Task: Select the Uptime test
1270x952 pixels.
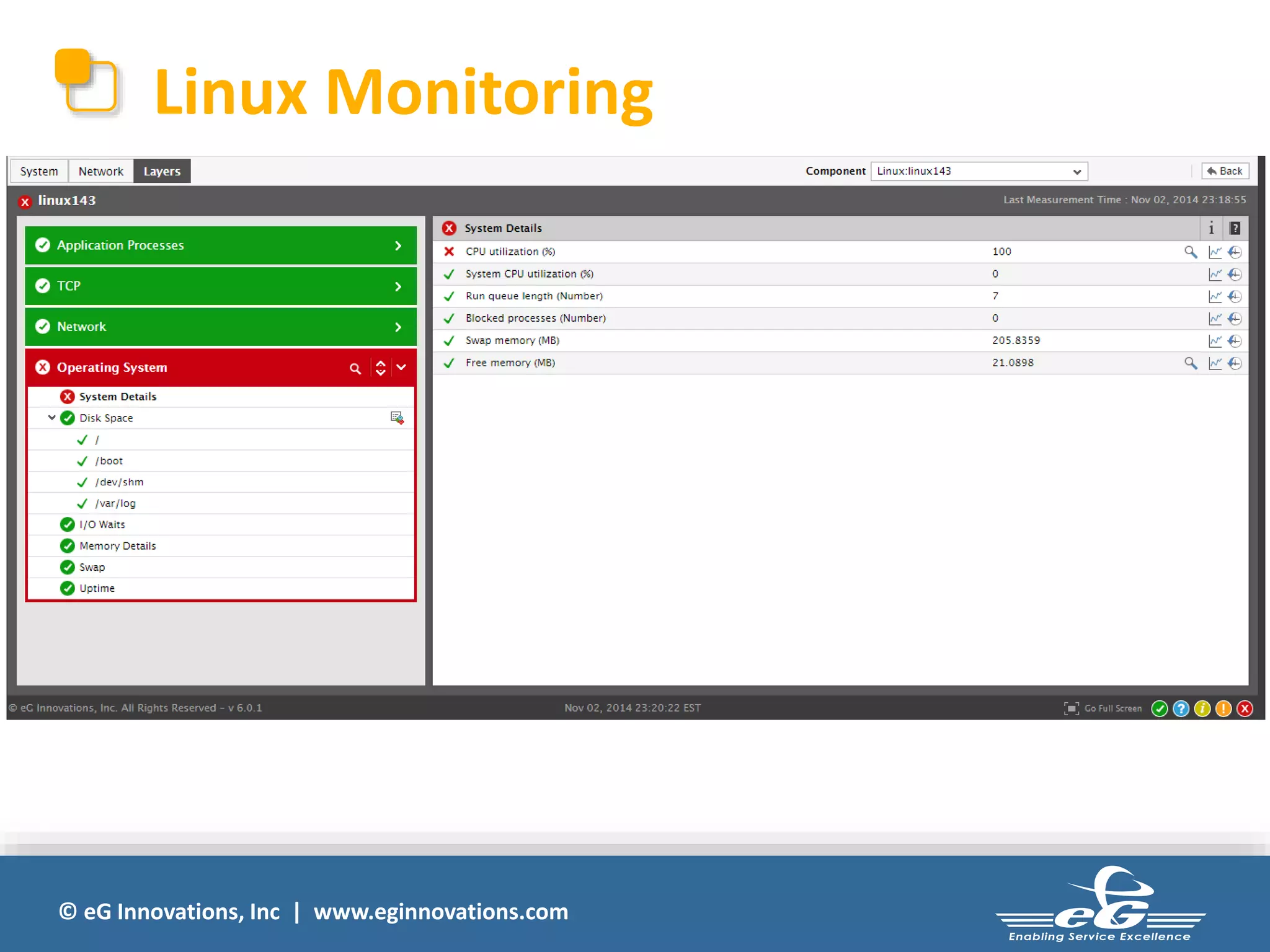Action: (x=97, y=589)
